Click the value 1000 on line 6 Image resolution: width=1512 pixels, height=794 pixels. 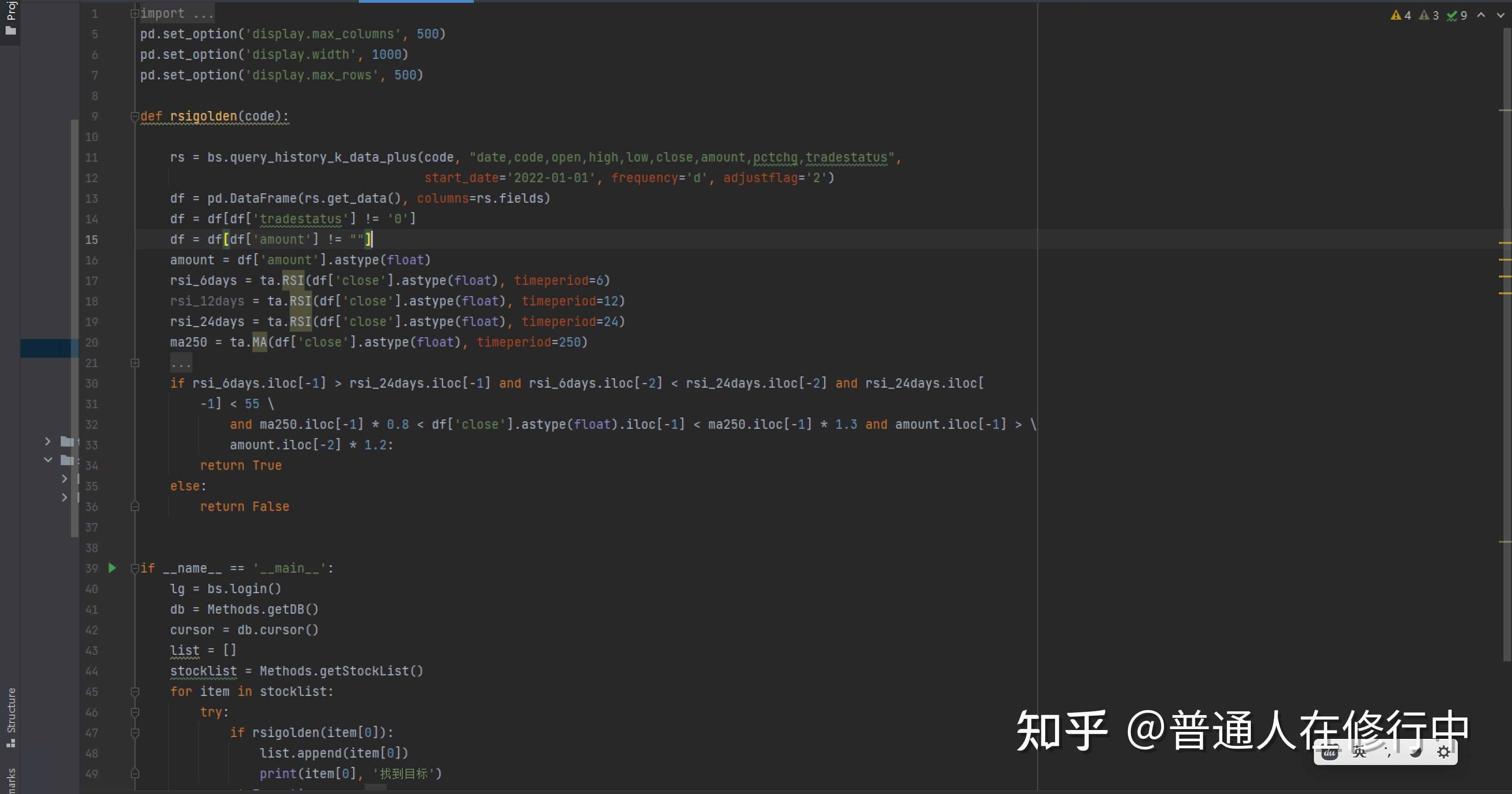[386, 55]
